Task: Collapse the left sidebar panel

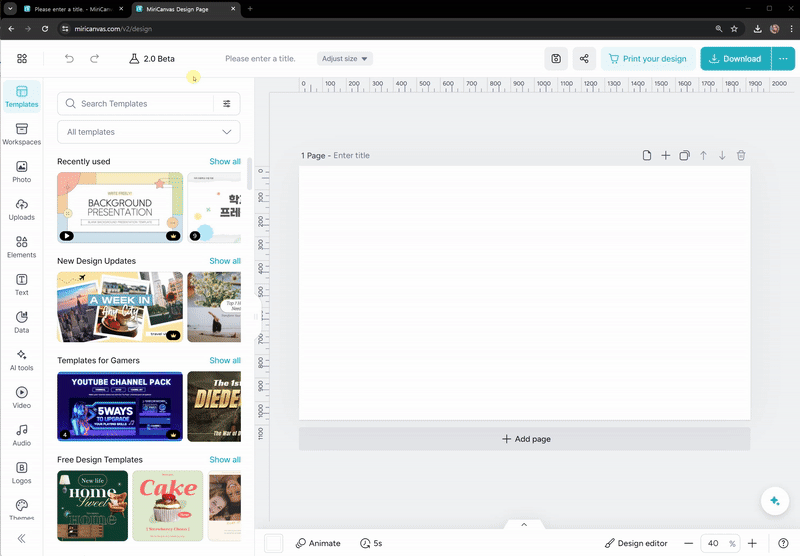Action: pos(21,538)
